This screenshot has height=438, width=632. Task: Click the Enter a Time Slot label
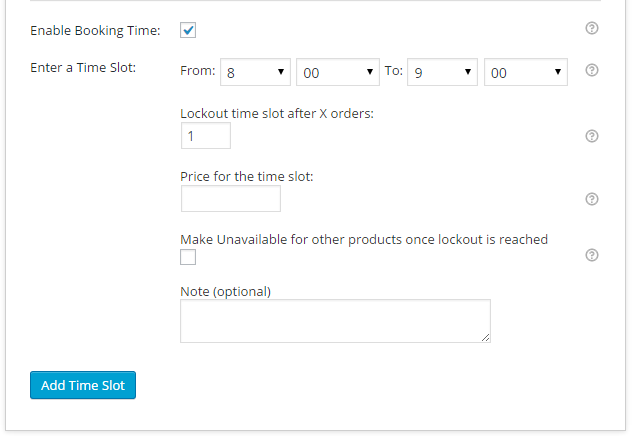pos(83,68)
